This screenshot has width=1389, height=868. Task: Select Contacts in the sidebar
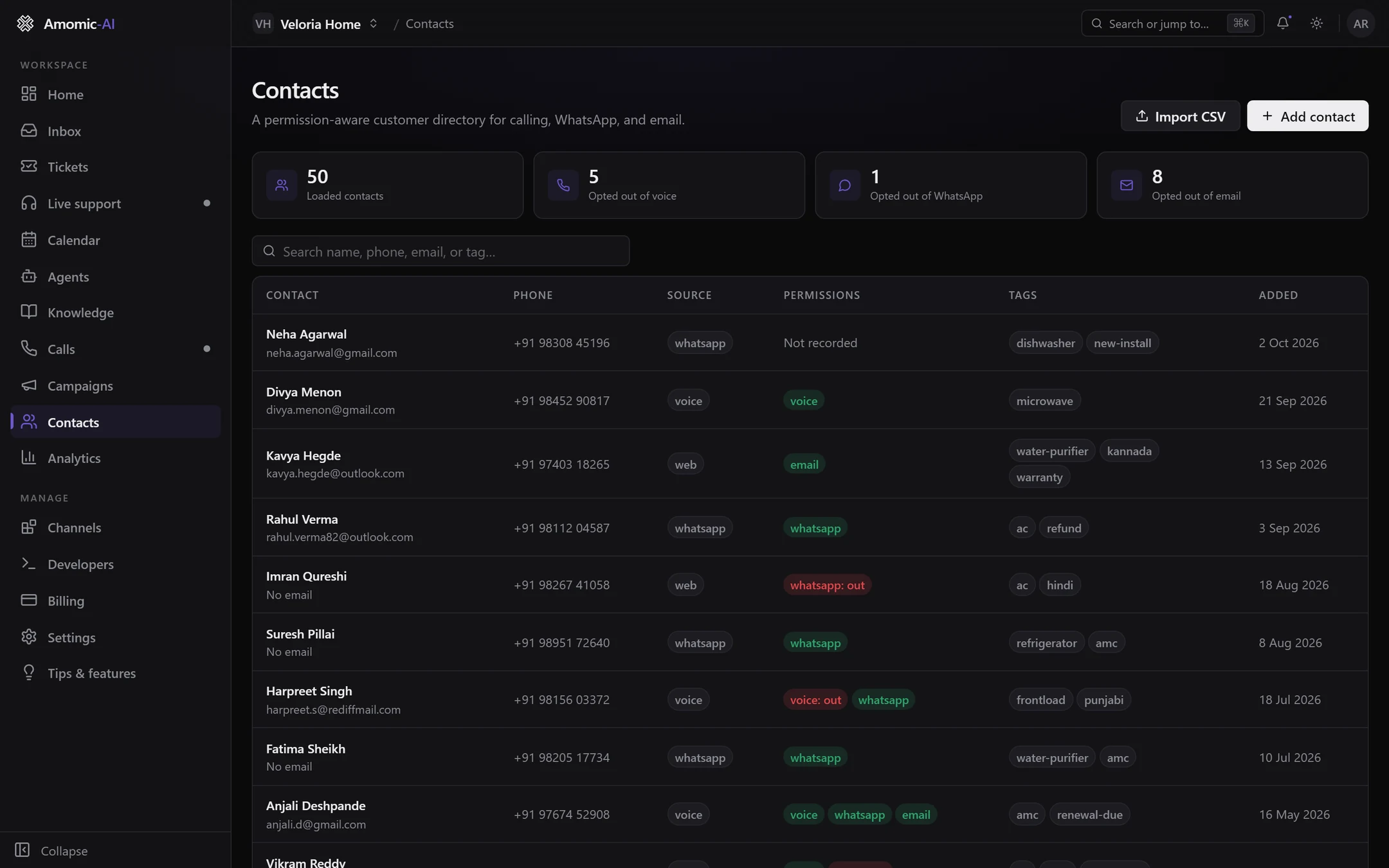click(x=116, y=422)
